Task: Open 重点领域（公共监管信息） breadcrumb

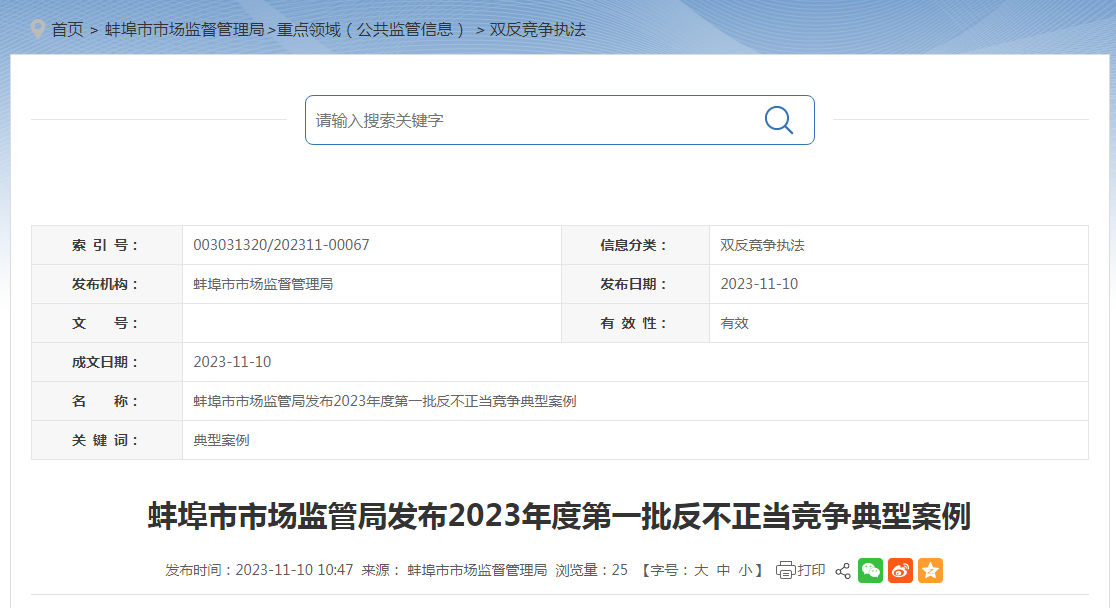Action: tap(372, 30)
